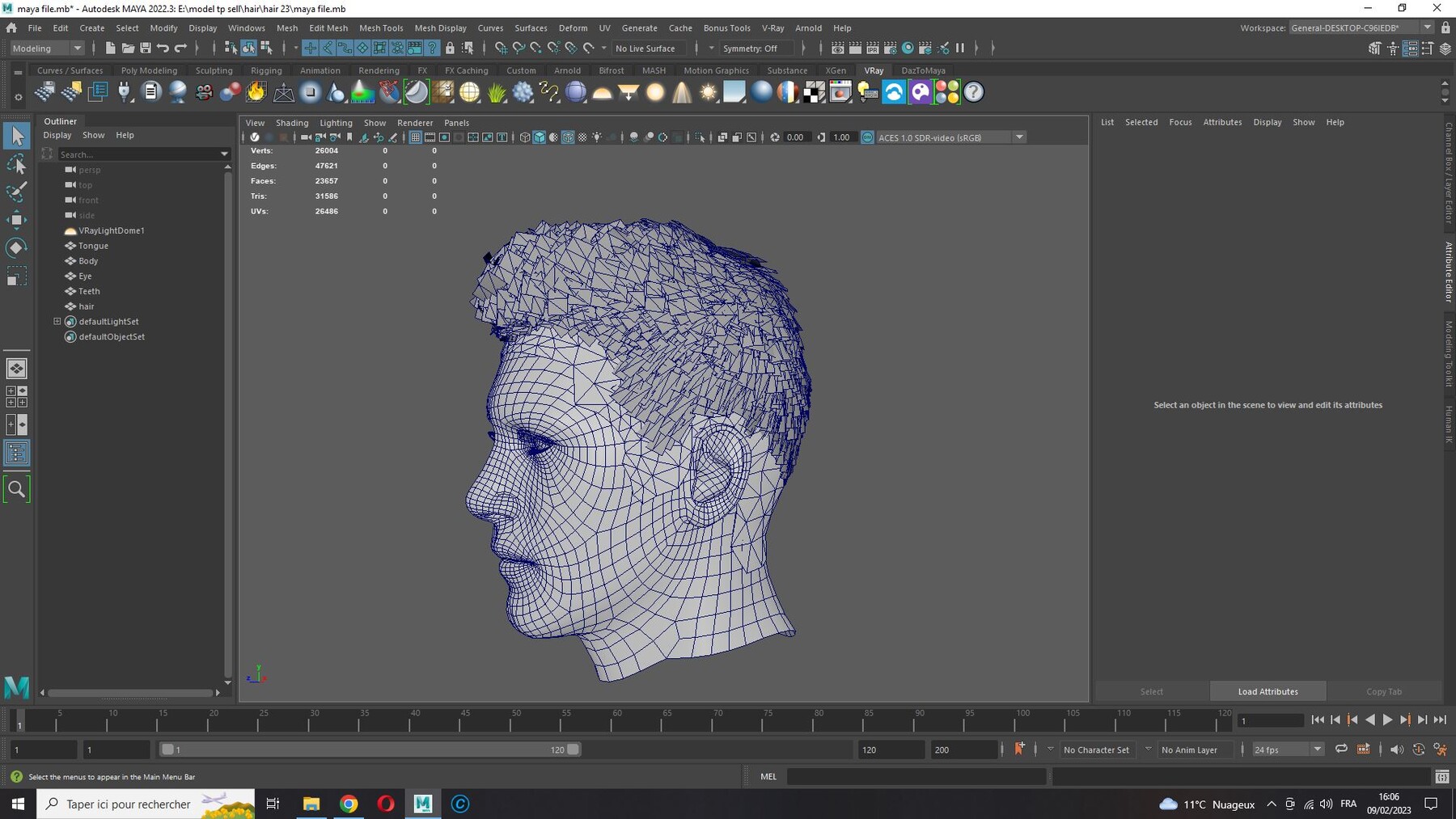Image resolution: width=1456 pixels, height=819 pixels.
Task: Click the purple Chaos Cosmos shelf icon
Action: click(x=921, y=92)
